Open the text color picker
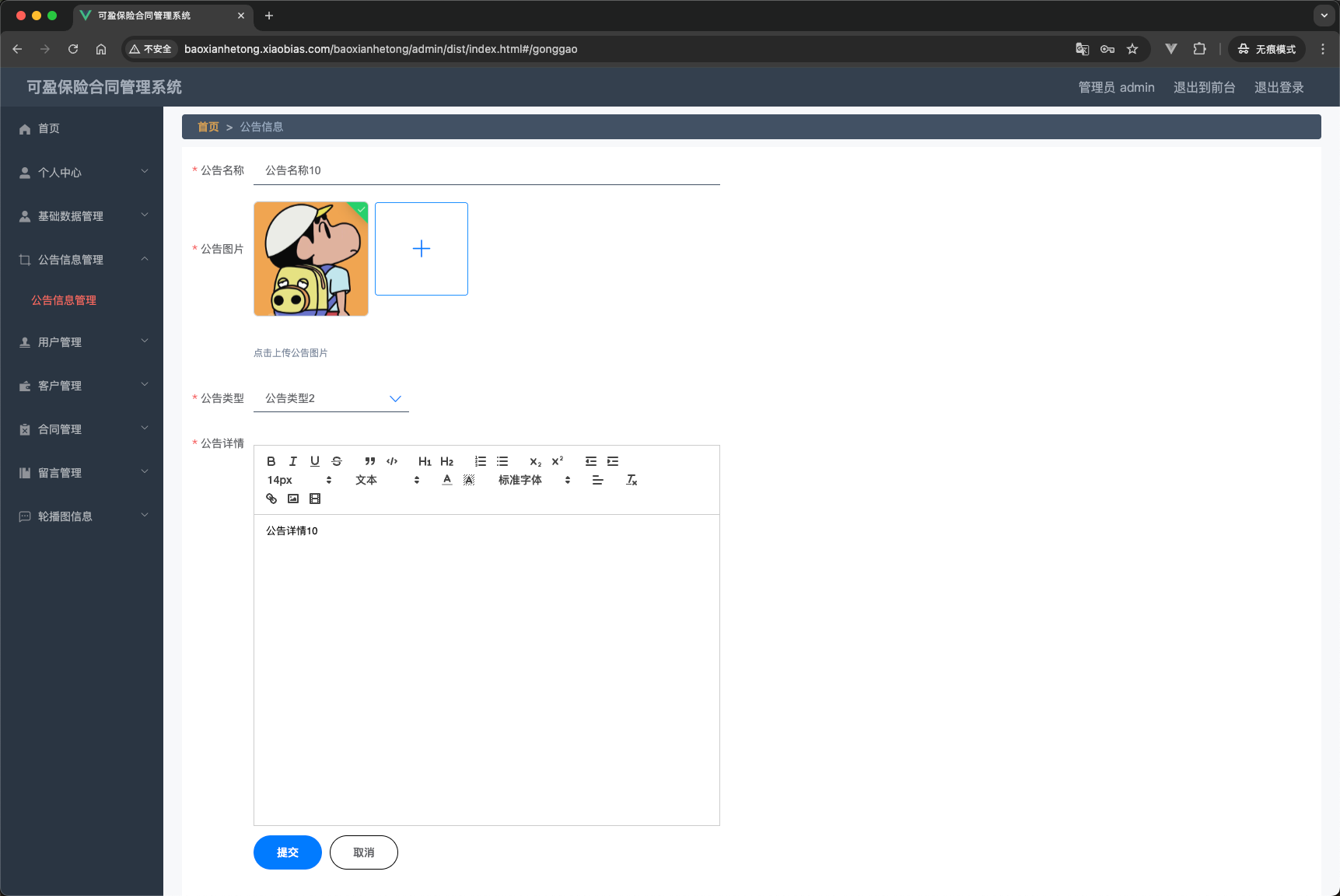This screenshot has width=1340, height=896. point(447,480)
